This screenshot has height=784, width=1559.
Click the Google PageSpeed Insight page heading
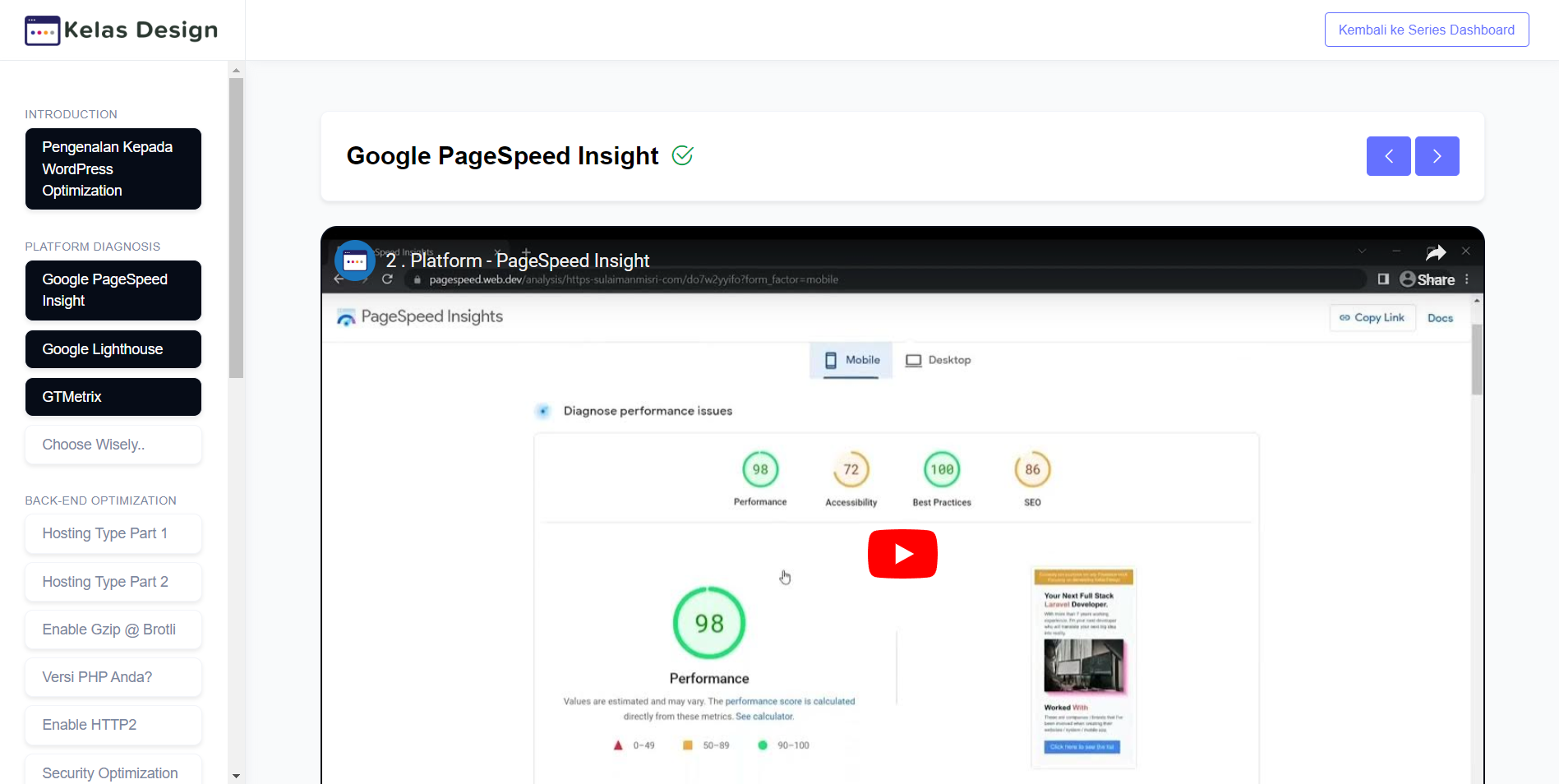point(502,156)
